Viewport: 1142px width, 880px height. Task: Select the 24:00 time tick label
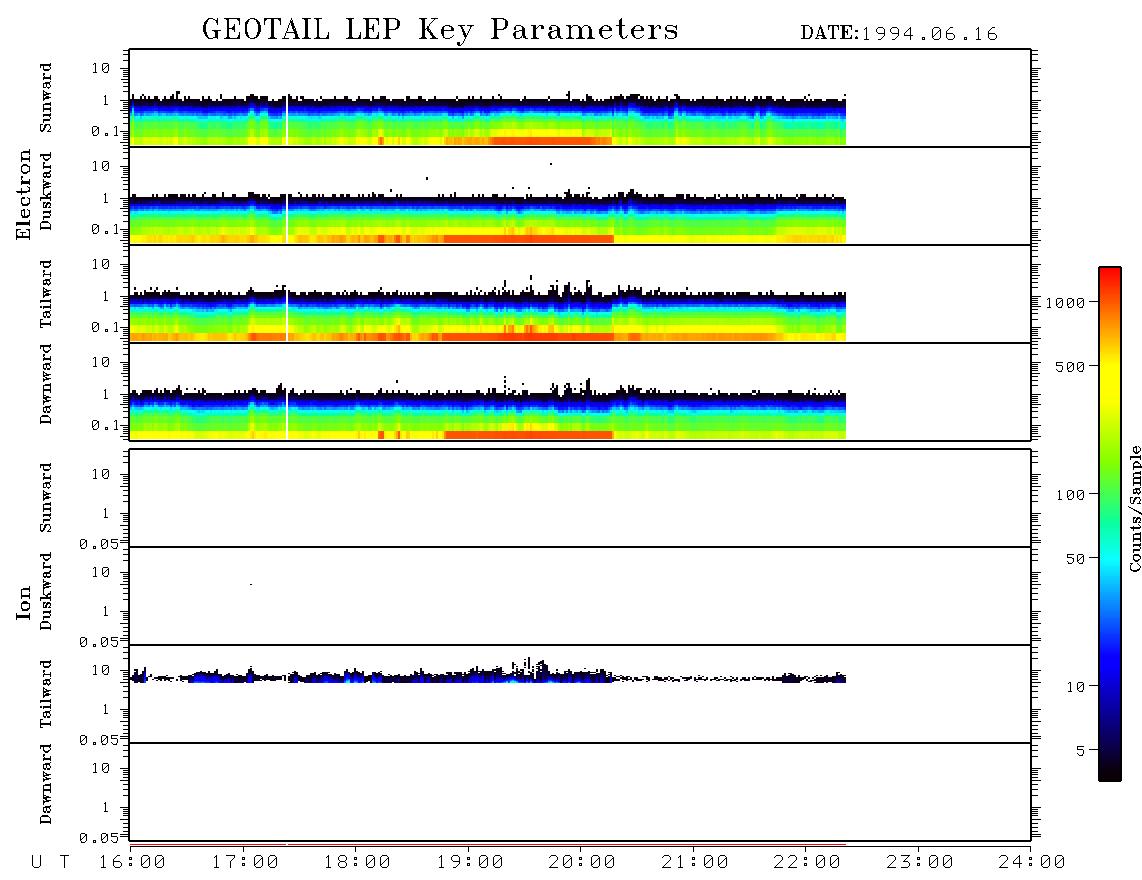[1032, 863]
